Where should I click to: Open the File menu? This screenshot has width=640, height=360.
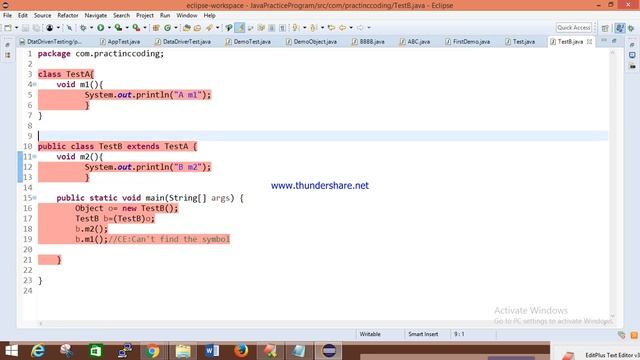[x=7, y=16]
